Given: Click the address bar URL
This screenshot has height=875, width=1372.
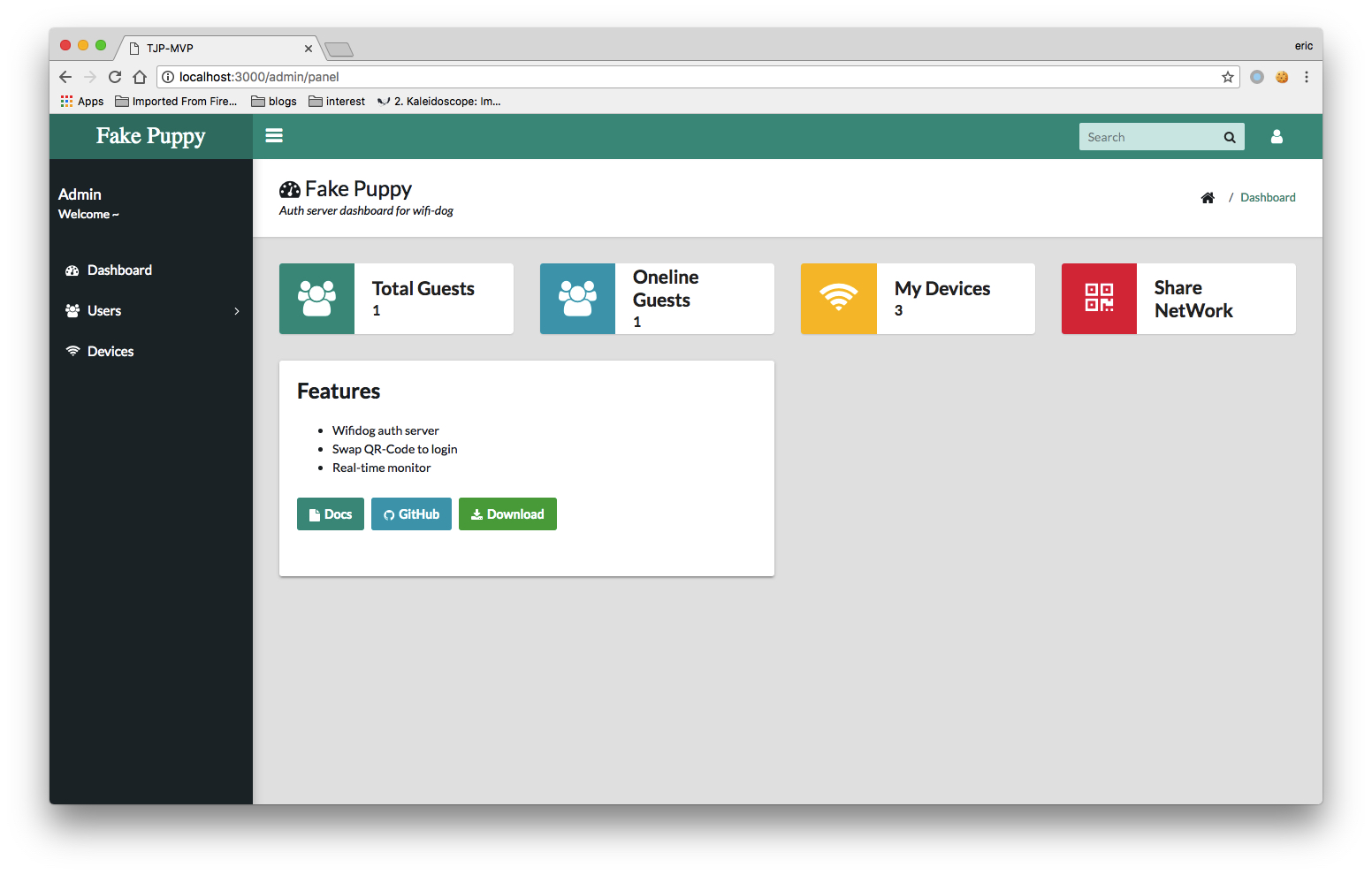Looking at the screenshot, I should click(x=259, y=77).
